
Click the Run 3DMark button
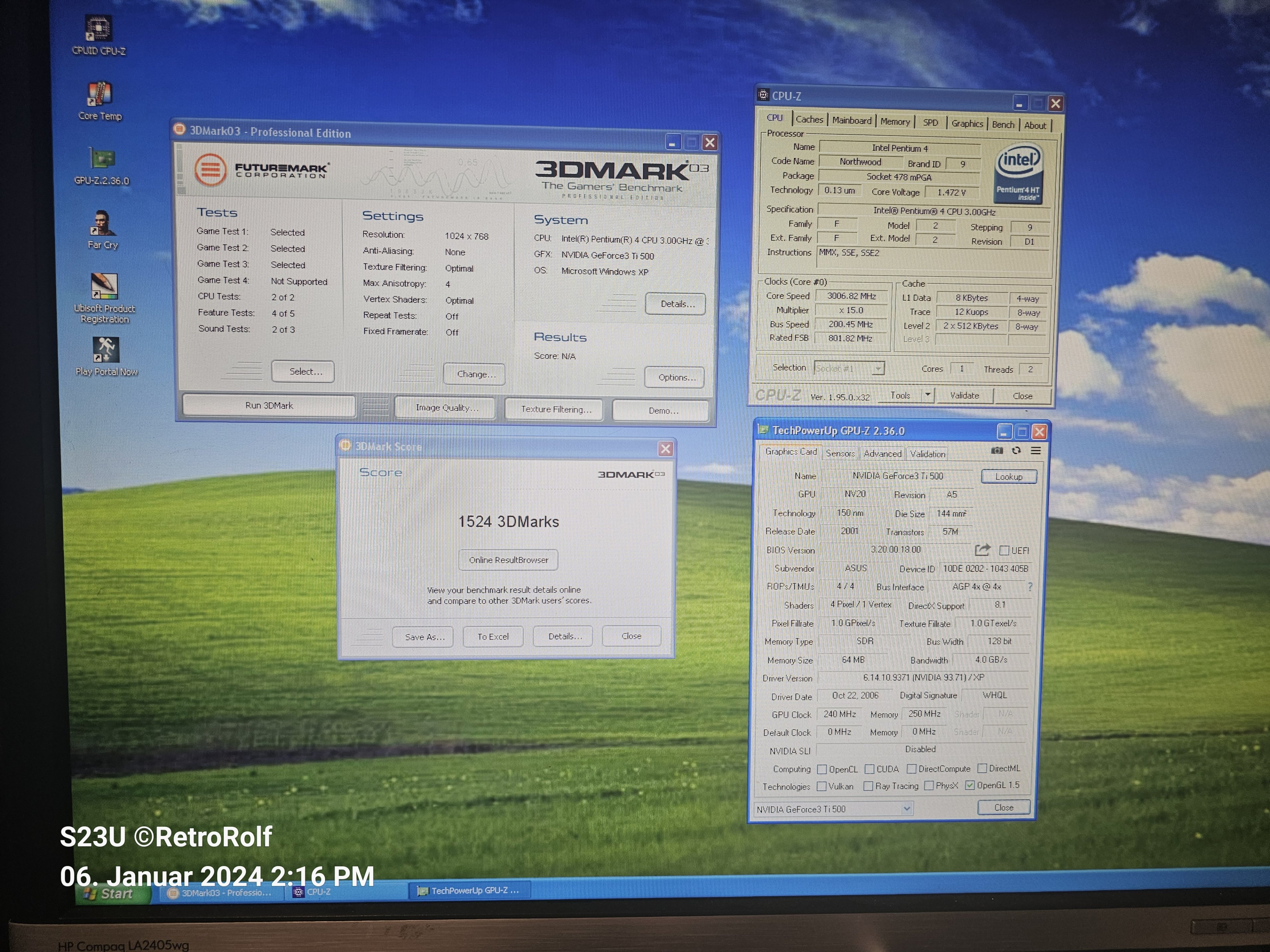tap(269, 406)
